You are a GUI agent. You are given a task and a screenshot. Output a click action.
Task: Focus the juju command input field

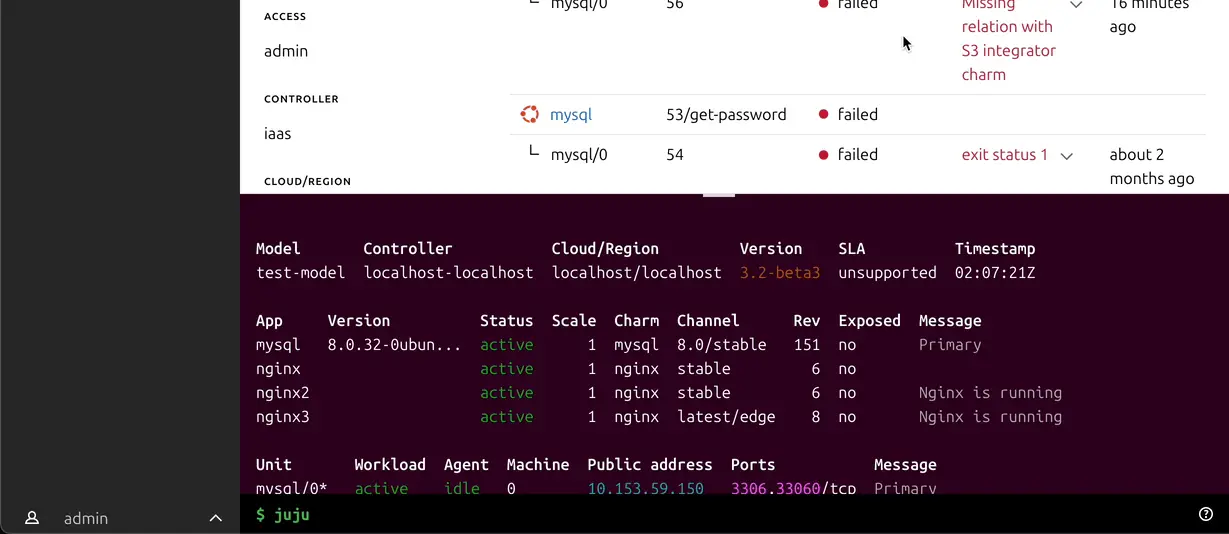[x=700, y=515]
